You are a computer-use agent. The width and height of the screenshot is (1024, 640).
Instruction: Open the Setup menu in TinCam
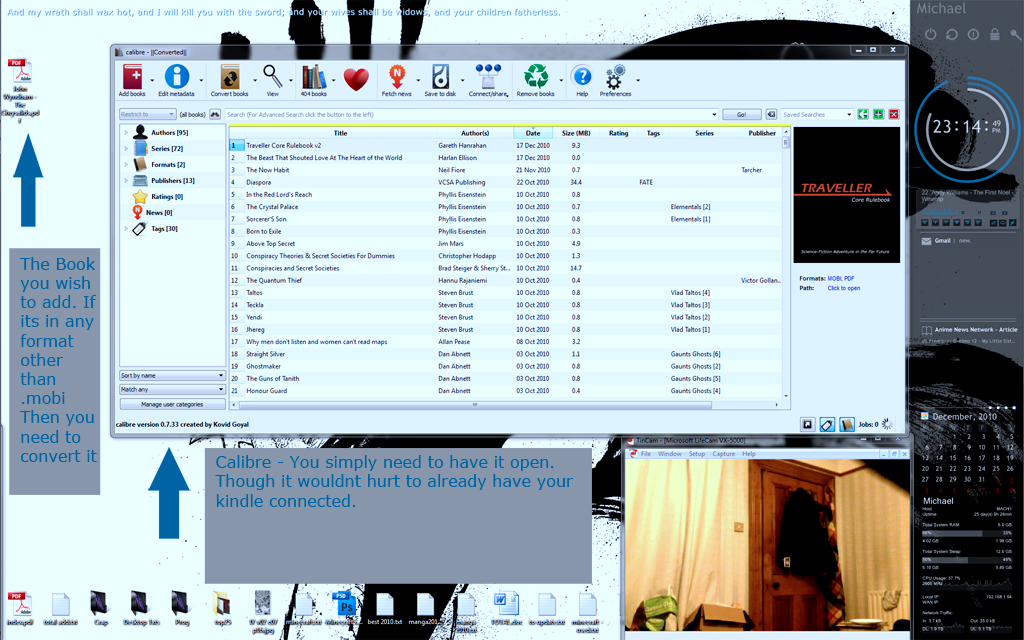coord(697,454)
